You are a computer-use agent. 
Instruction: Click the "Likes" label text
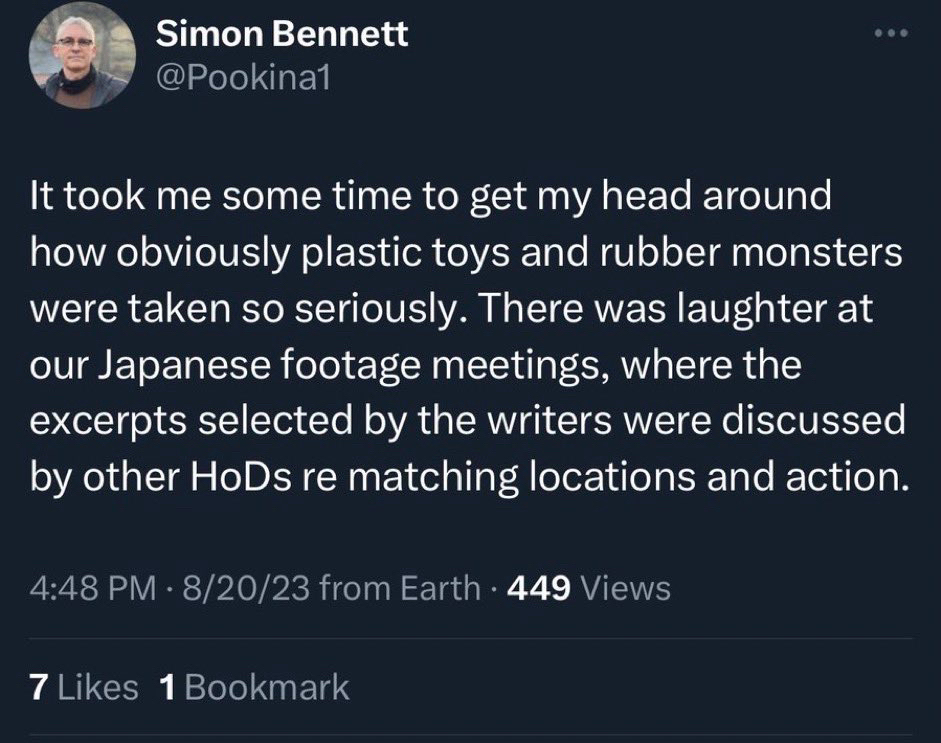(98, 687)
